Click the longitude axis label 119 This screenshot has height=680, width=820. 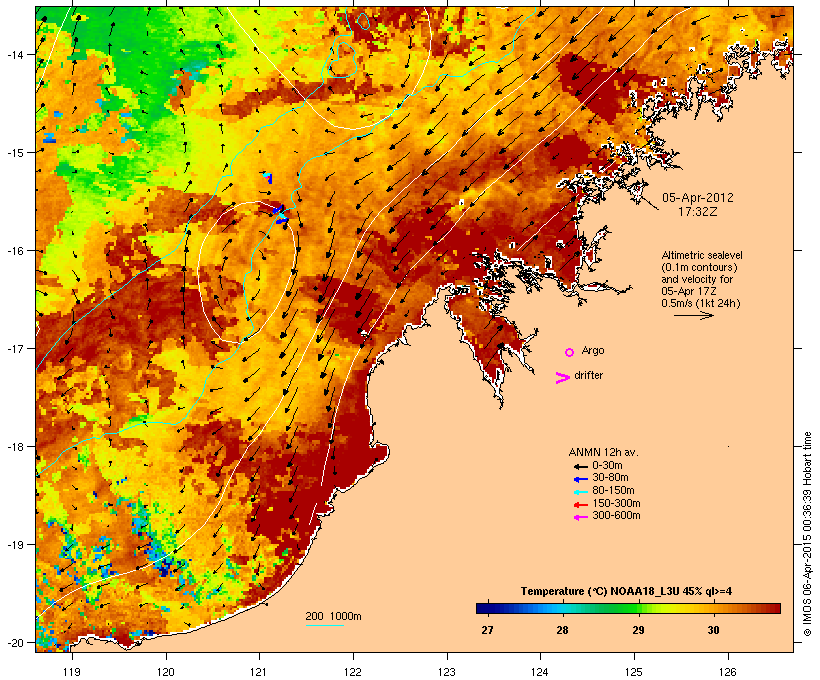72,672
